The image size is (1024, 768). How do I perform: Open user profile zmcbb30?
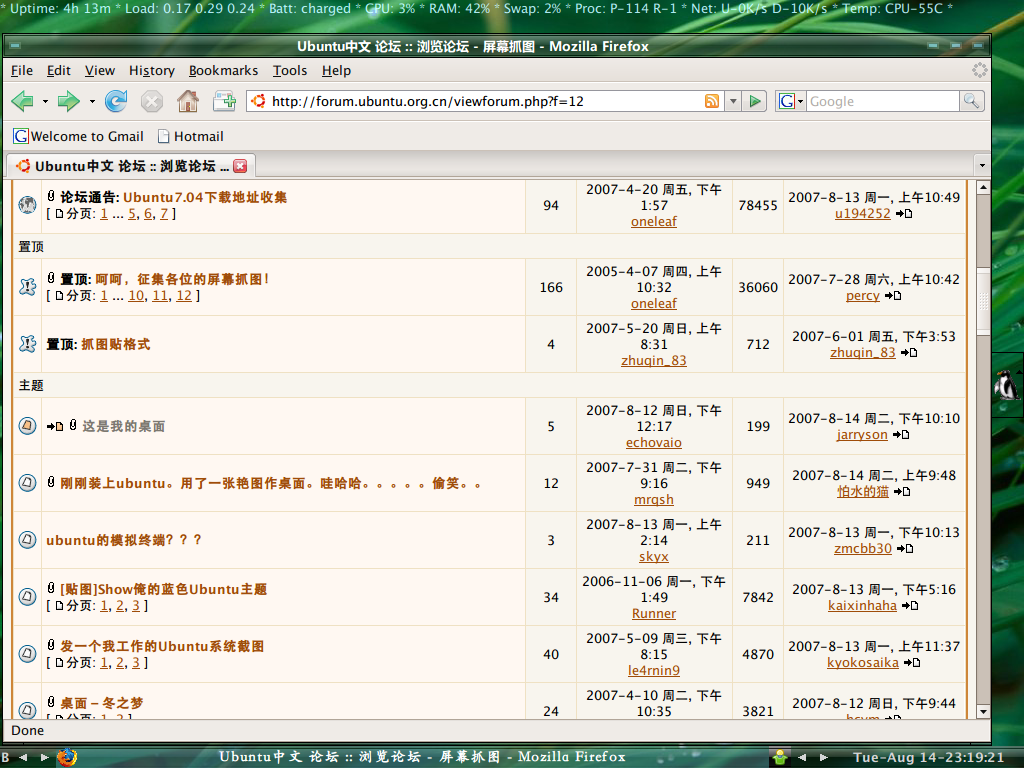[x=863, y=549]
